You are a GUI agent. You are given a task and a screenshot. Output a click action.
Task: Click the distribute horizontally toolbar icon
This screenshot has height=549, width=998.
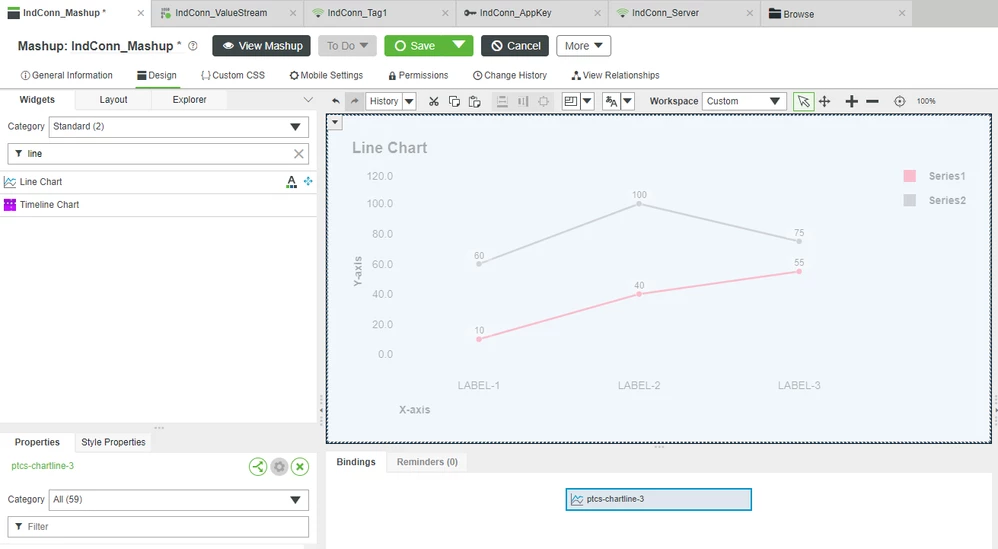point(523,101)
